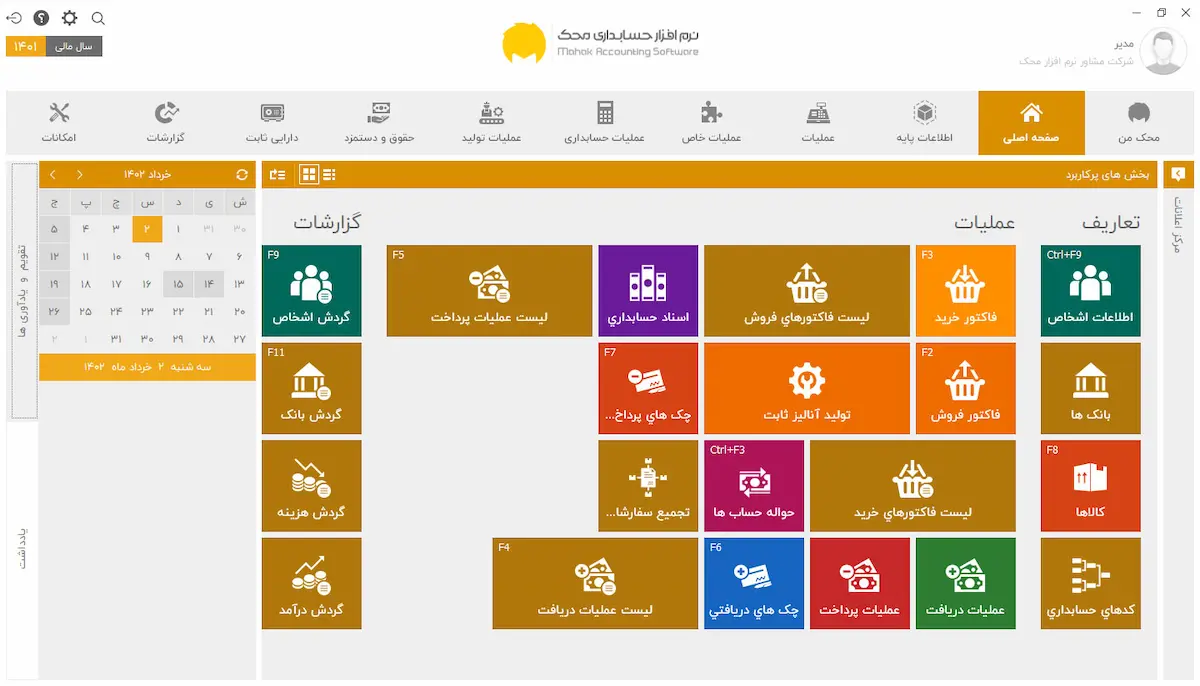Toggle the tile rearrange icon beside view buttons

coord(278,175)
